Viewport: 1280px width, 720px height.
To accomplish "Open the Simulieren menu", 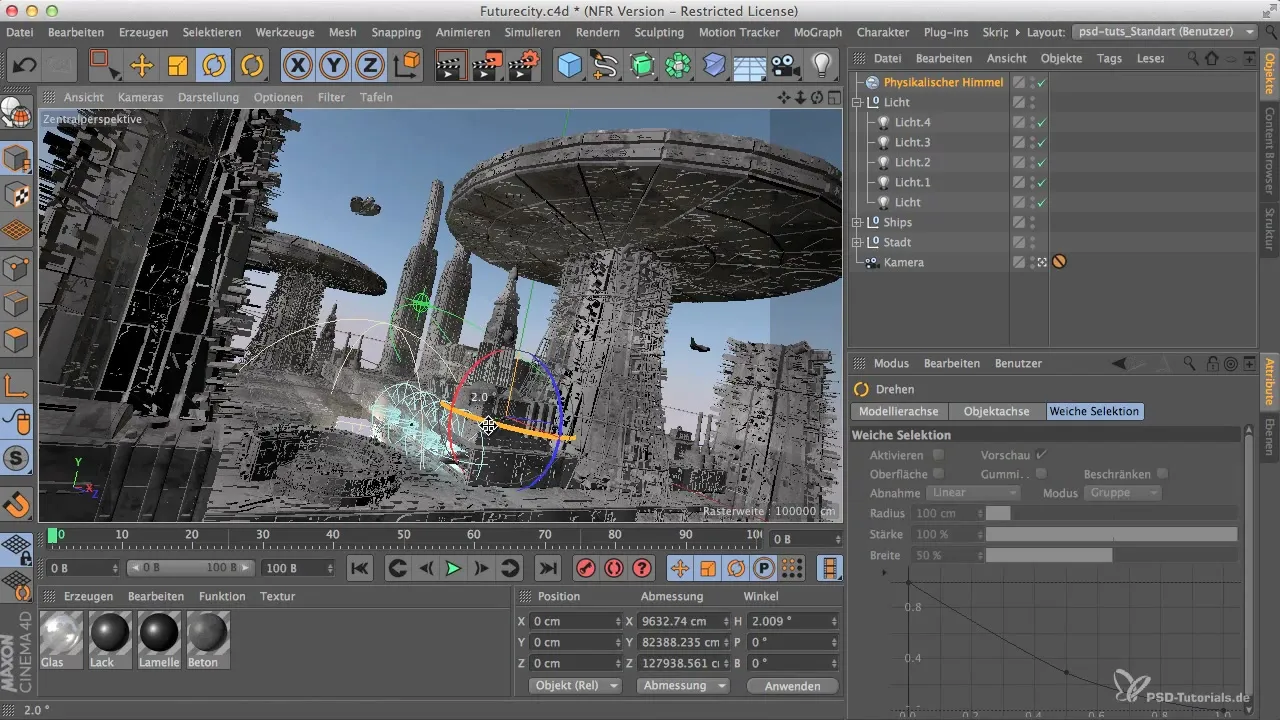I will click(x=532, y=32).
